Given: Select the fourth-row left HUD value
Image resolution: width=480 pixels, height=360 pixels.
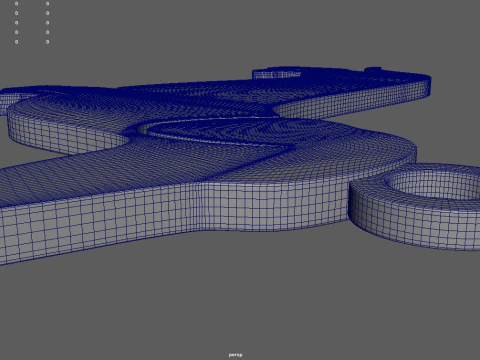Looking at the screenshot, I should click(x=17, y=32).
